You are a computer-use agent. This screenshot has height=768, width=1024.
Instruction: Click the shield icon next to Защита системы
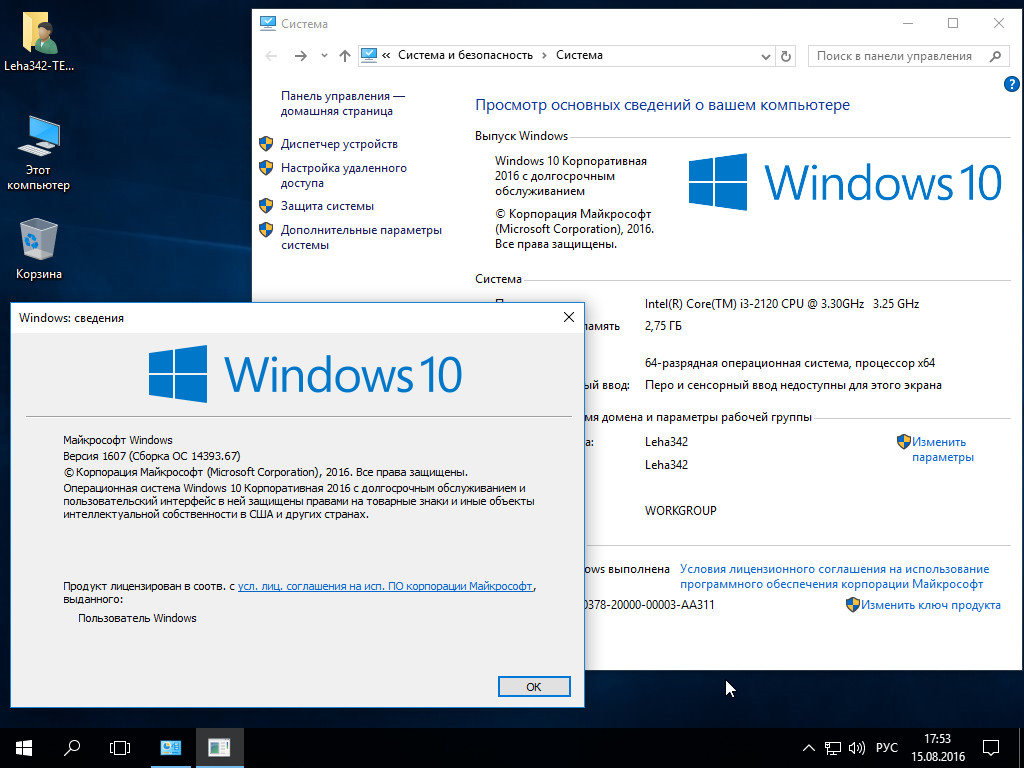tap(266, 206)
